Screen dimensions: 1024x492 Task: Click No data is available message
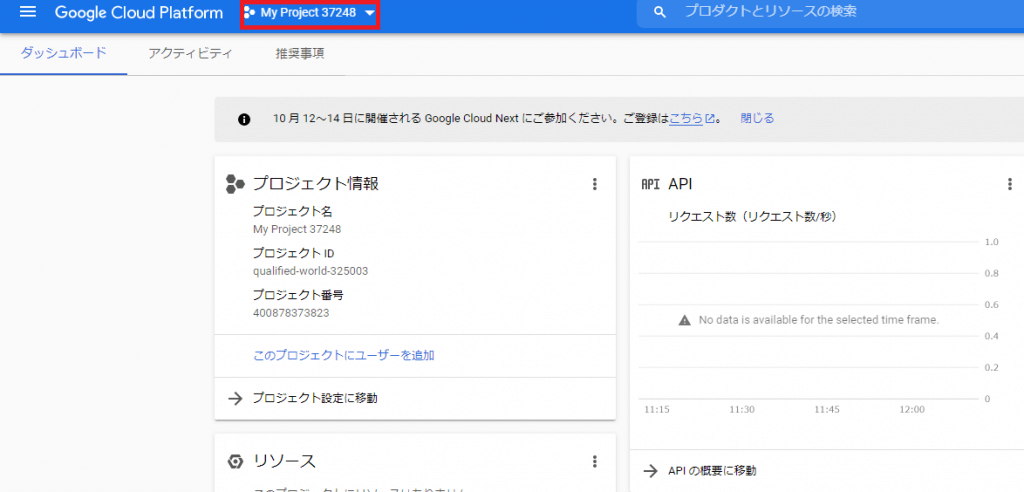click(819, 321)
